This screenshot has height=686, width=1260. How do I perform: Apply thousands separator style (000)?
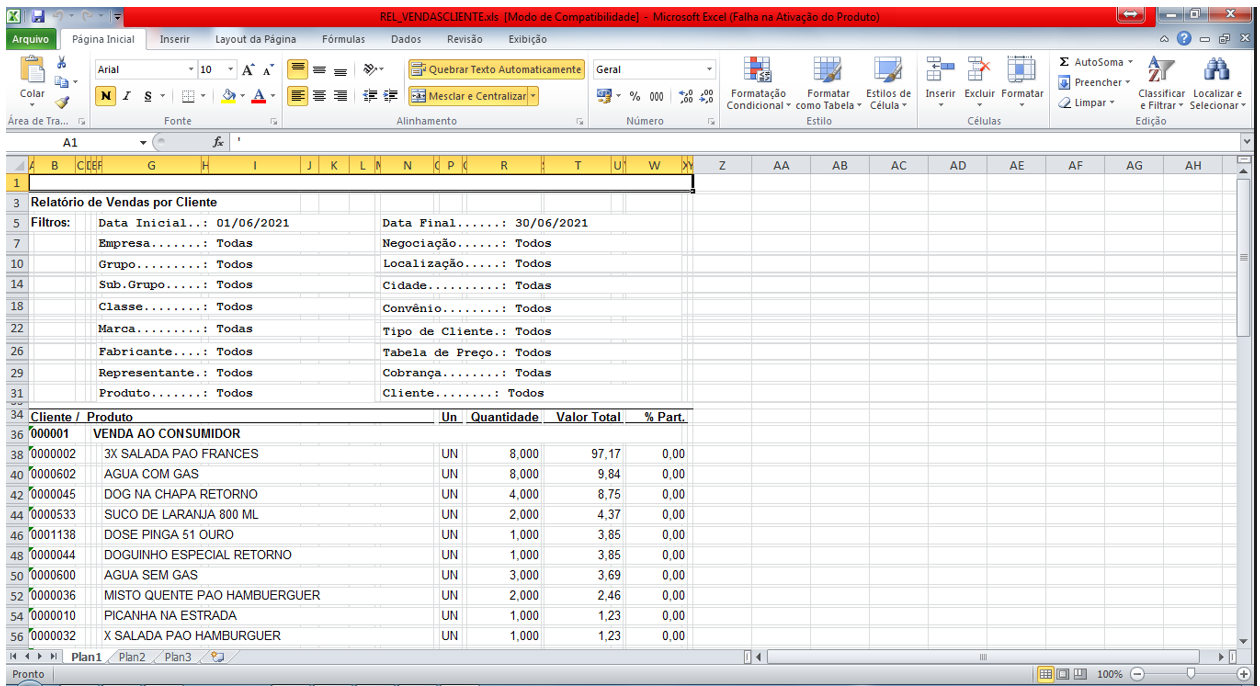(x=656, y=96)
